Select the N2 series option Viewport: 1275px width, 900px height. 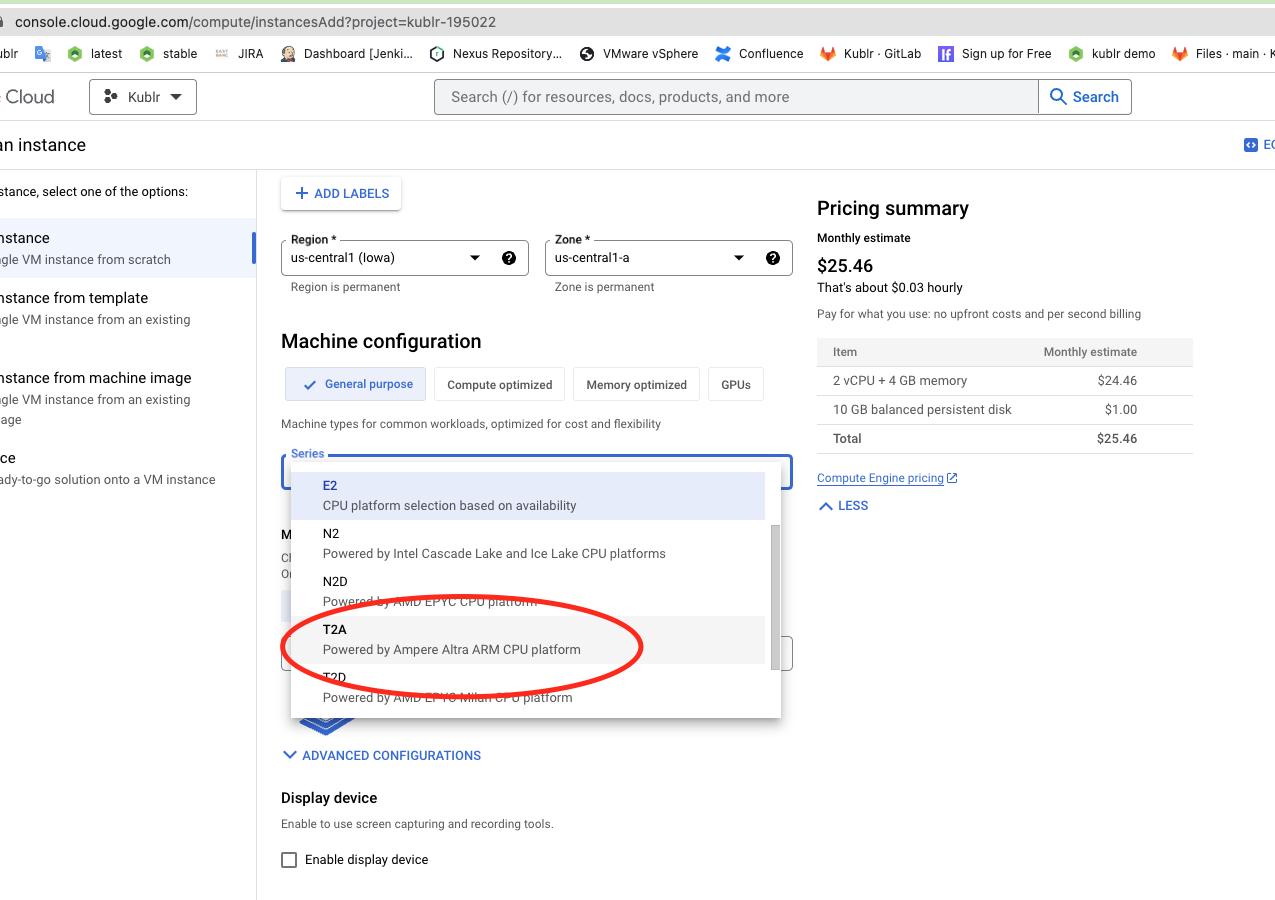click(x=528, y=544)
